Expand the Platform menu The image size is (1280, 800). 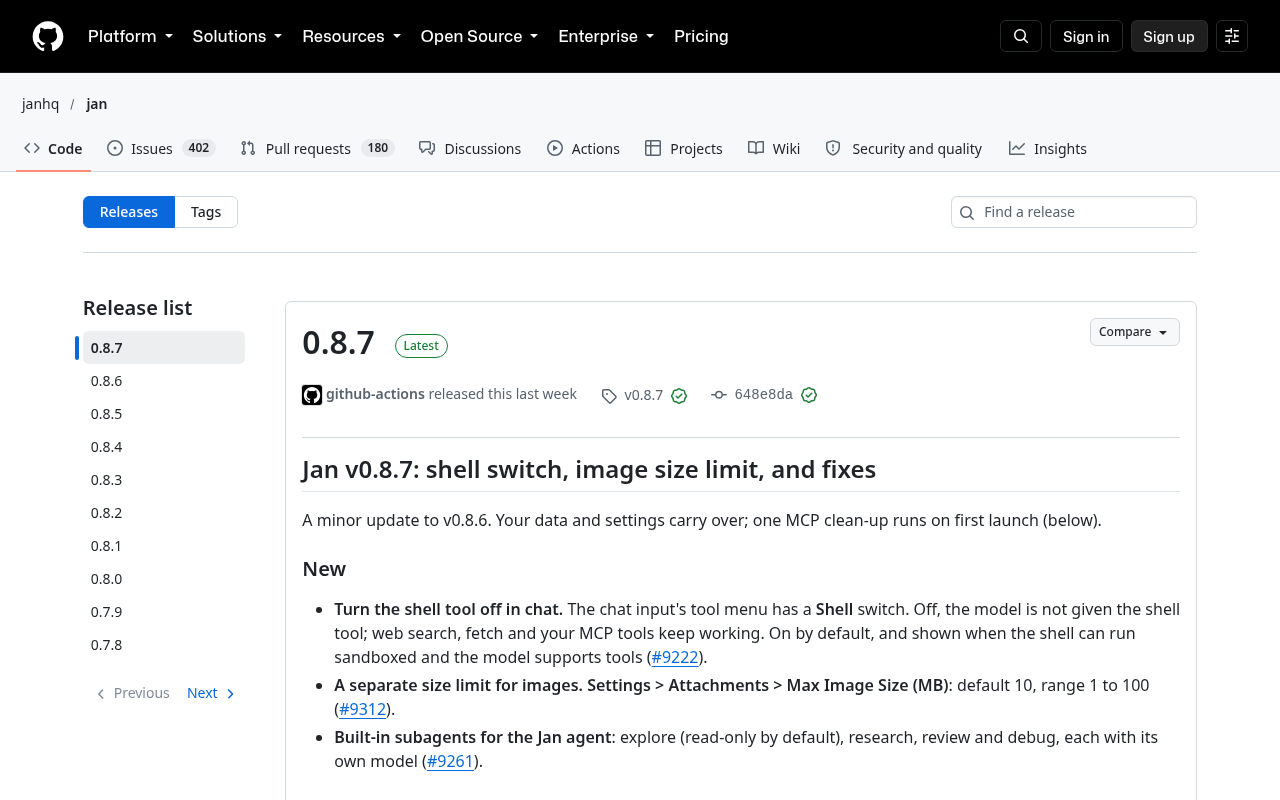click(130, 36)
